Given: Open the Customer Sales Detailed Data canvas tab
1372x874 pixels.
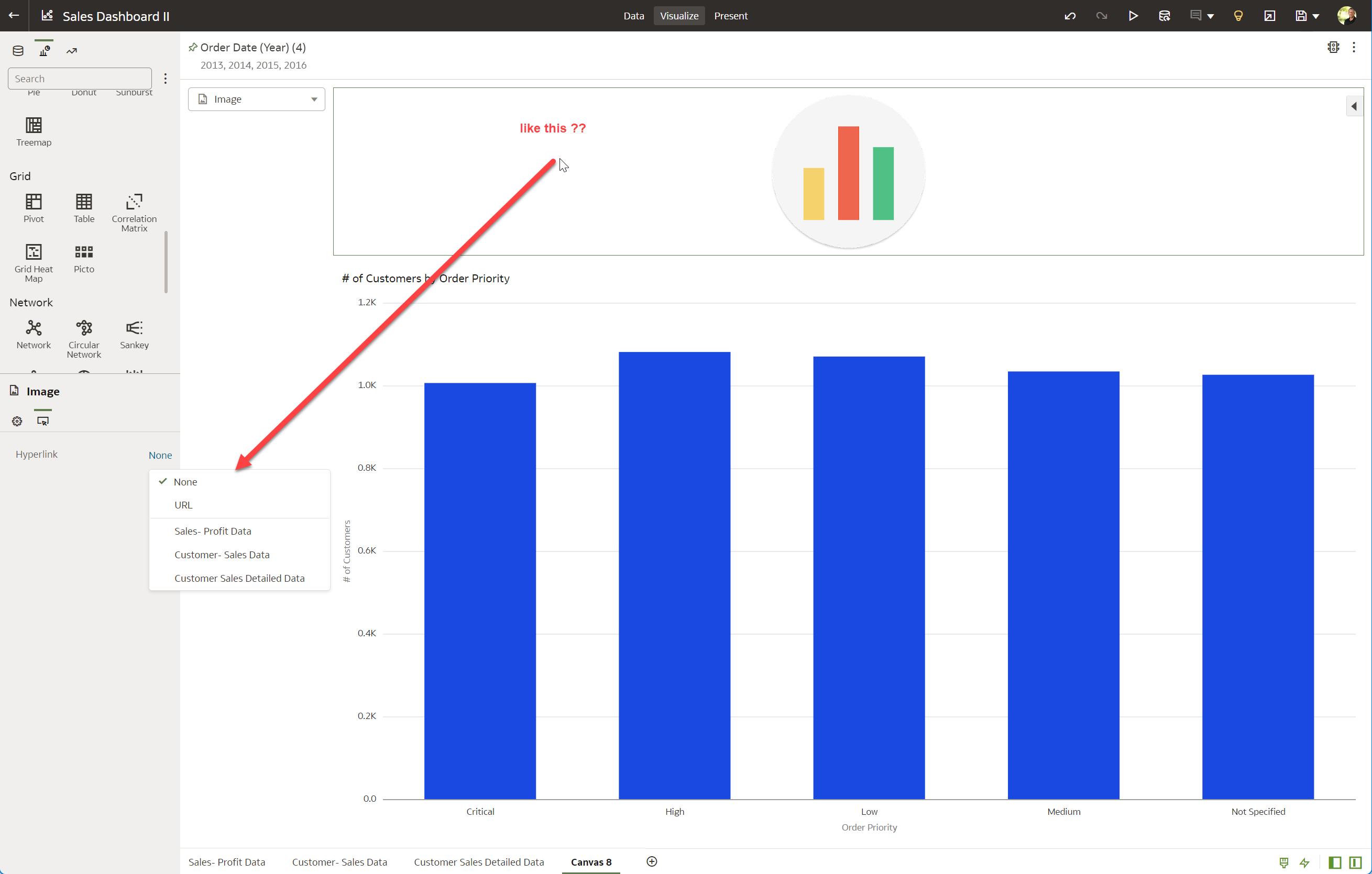Looking at the screenshot, I should 479,862.
